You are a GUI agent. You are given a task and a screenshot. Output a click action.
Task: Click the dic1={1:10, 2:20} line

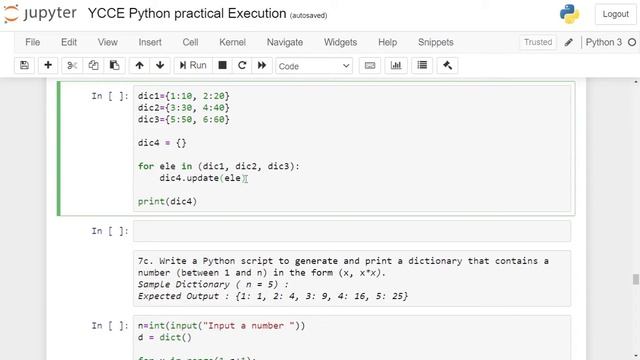pos(184,96)
